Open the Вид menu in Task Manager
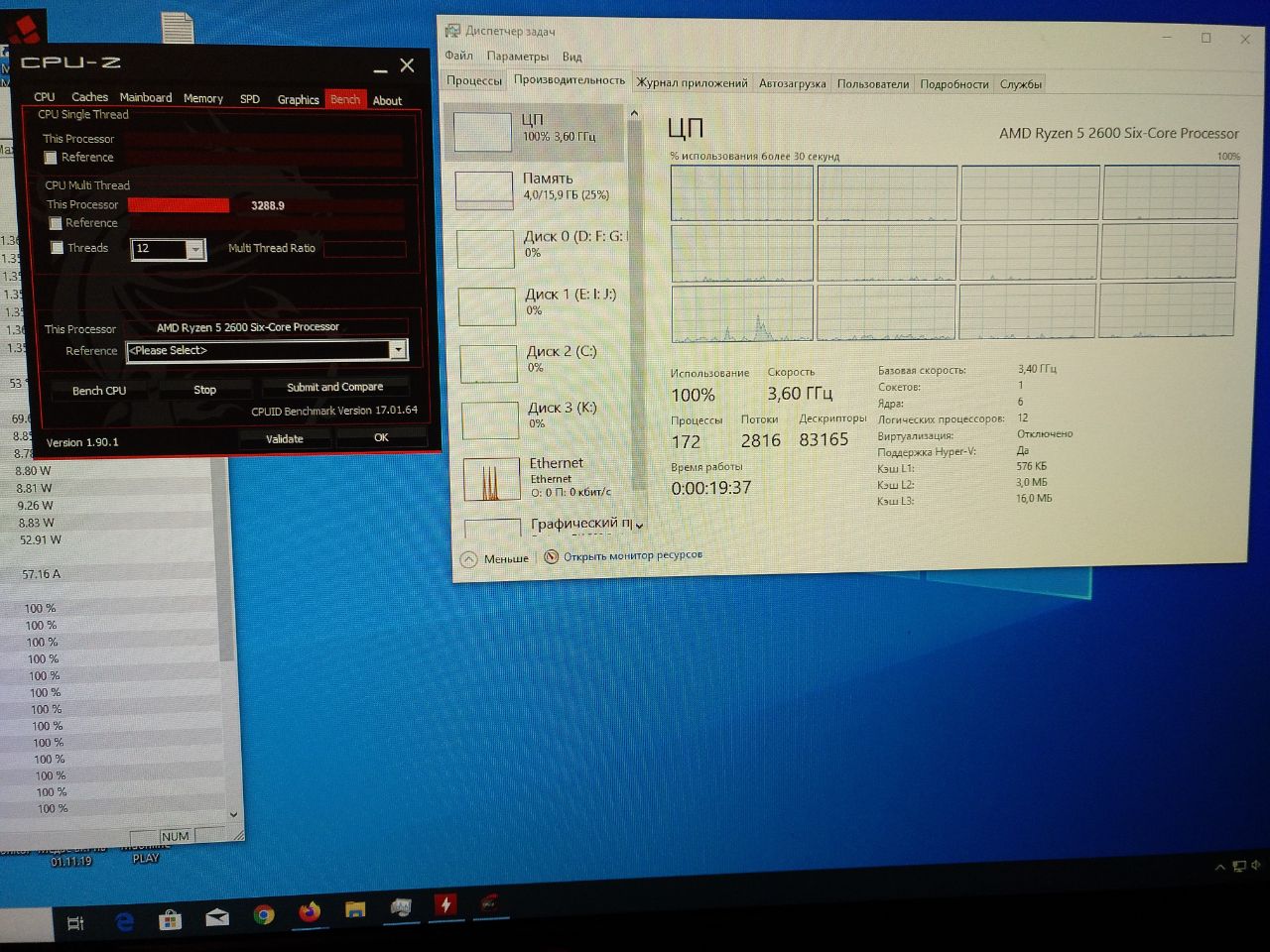This screenshot has width=1270, height=952. click(x=572, y=58)
